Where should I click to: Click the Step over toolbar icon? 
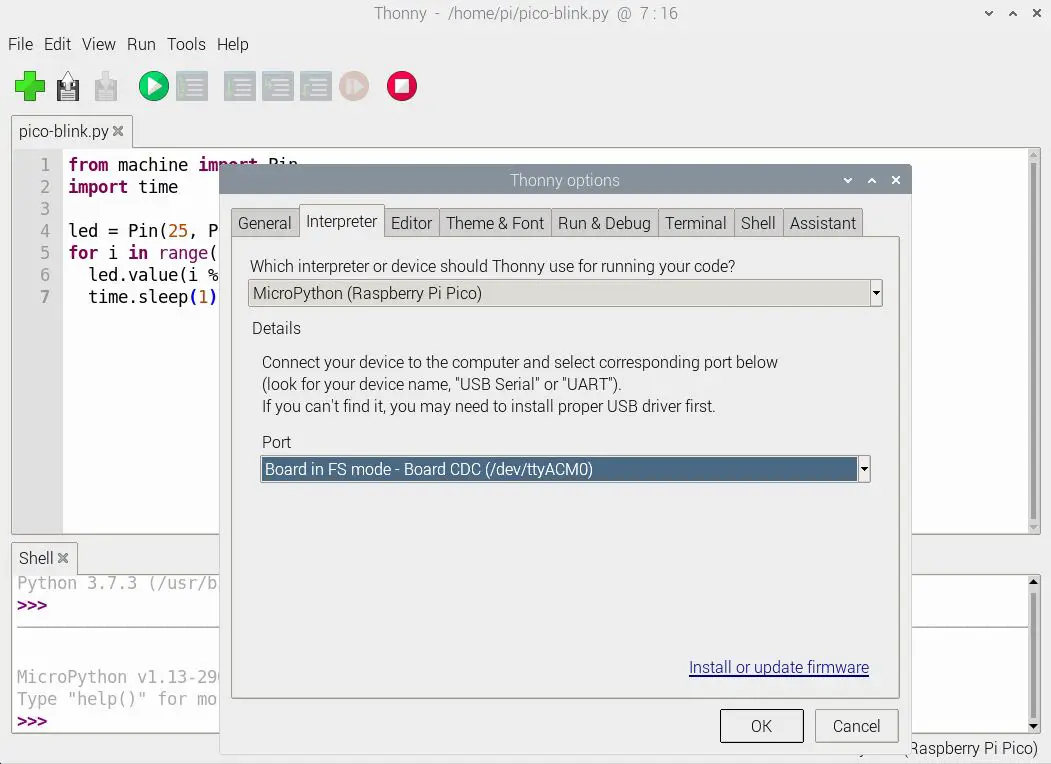[239, 86]
